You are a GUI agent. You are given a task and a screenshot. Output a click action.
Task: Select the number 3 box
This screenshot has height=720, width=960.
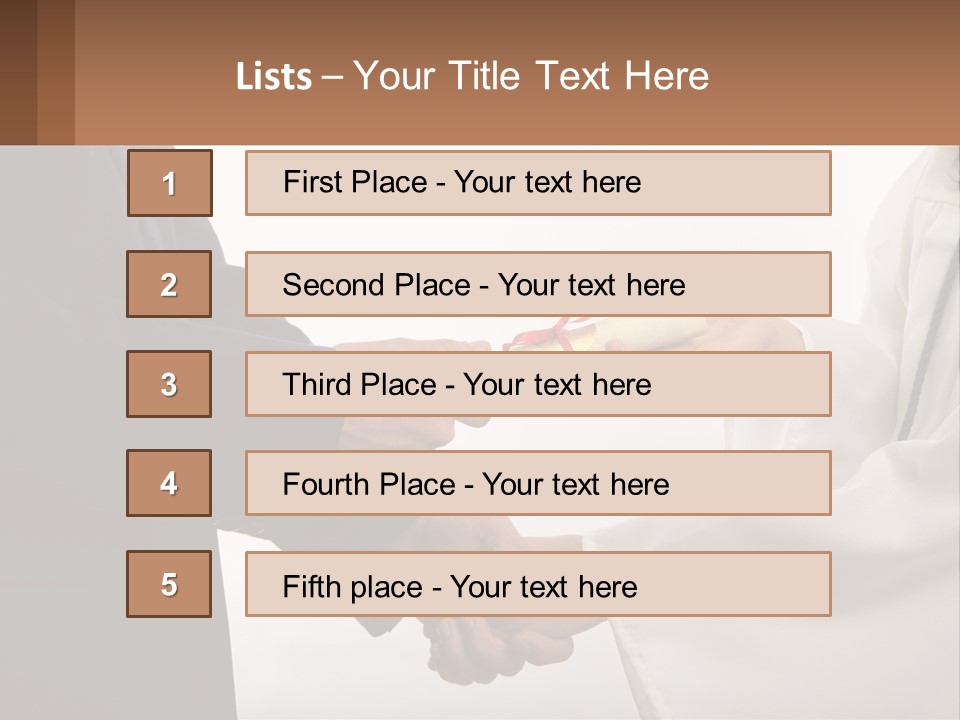click(x=169, y=384)
